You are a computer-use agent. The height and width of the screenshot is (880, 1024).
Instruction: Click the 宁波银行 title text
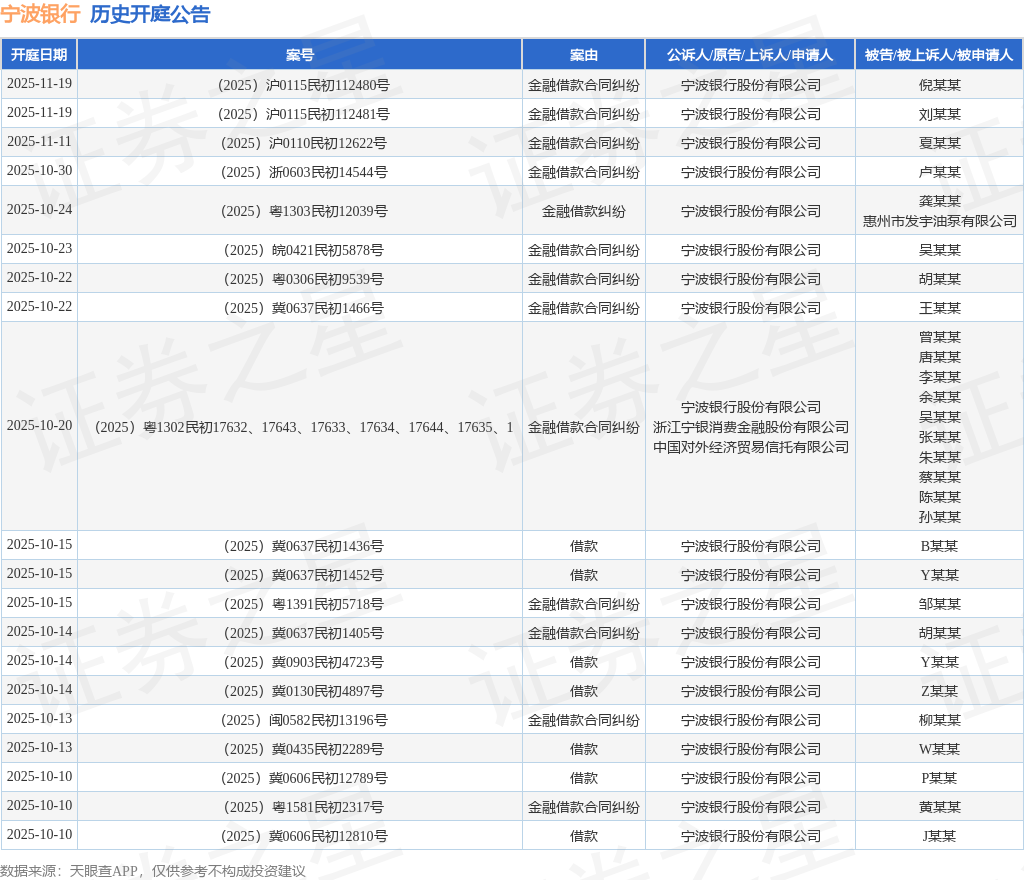pos(40,14)
